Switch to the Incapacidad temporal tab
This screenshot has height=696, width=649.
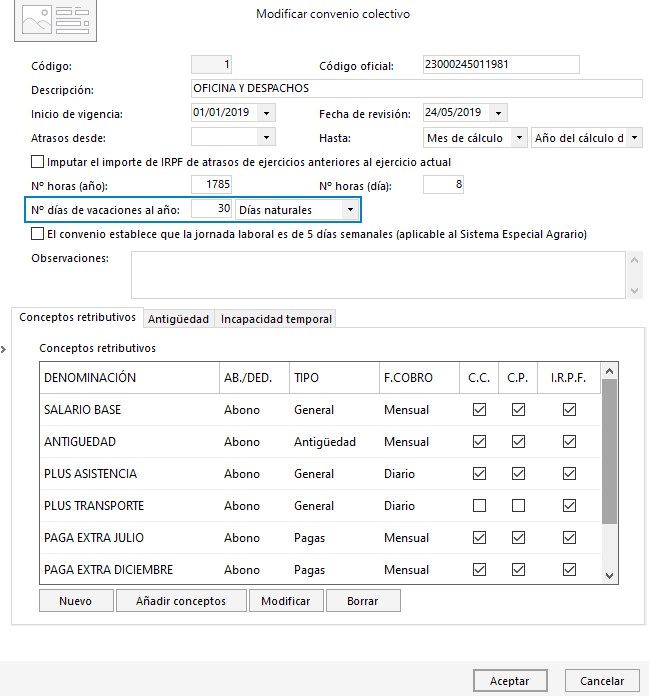tap(276, 319)
